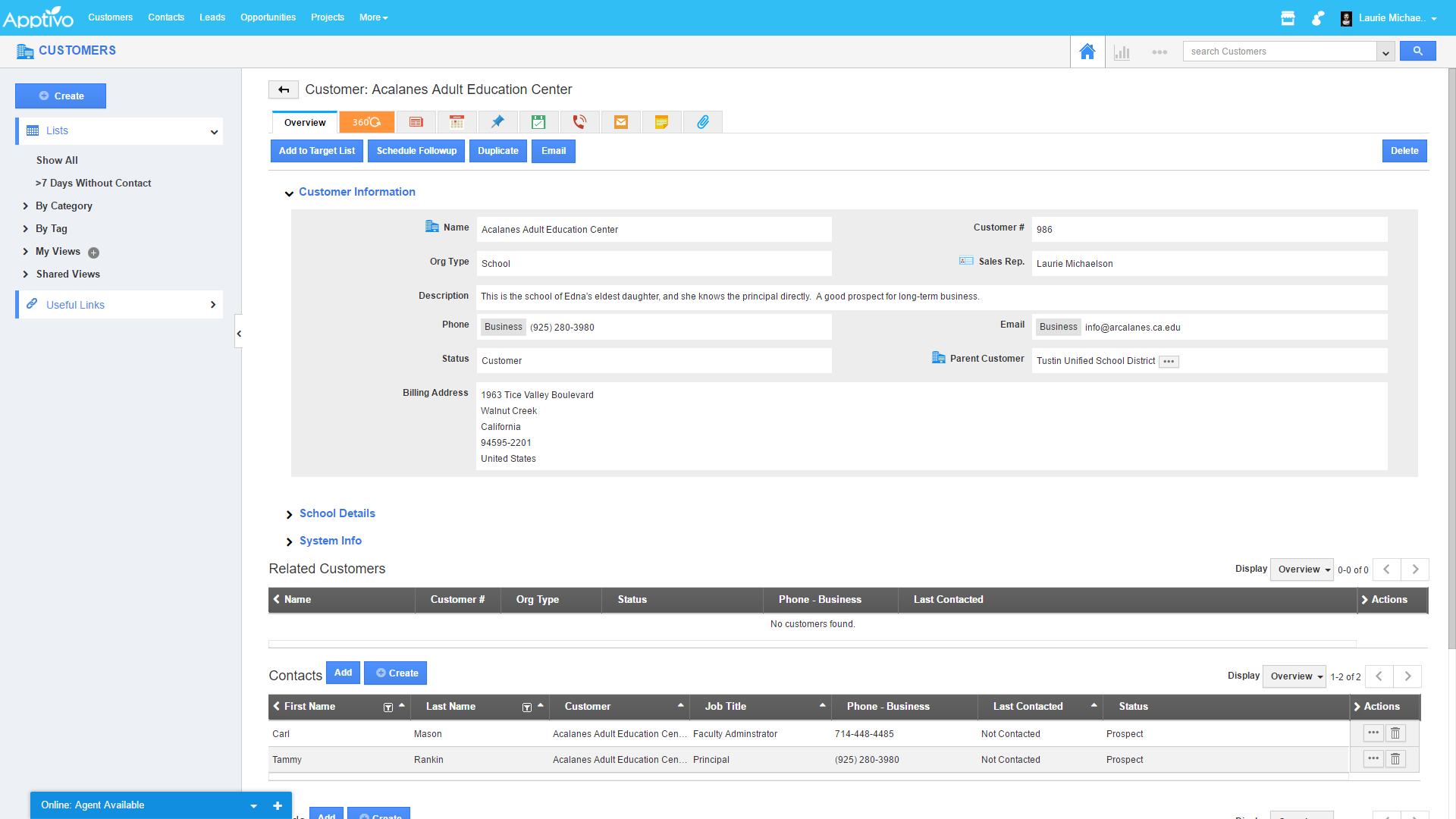1456x819 pixels.
Task: Open the reports bar chart icon
Action: pos(1122,52)
